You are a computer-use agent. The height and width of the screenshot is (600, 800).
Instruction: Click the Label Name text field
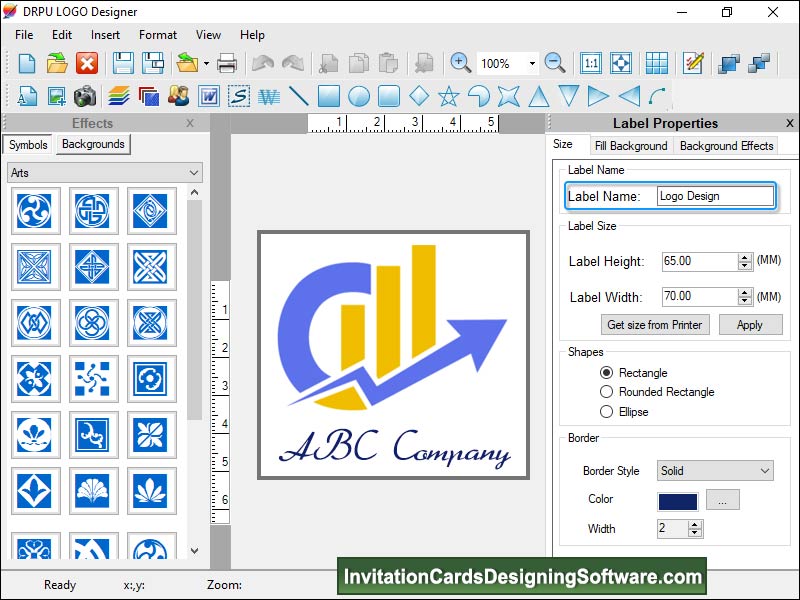pos(715,196)
